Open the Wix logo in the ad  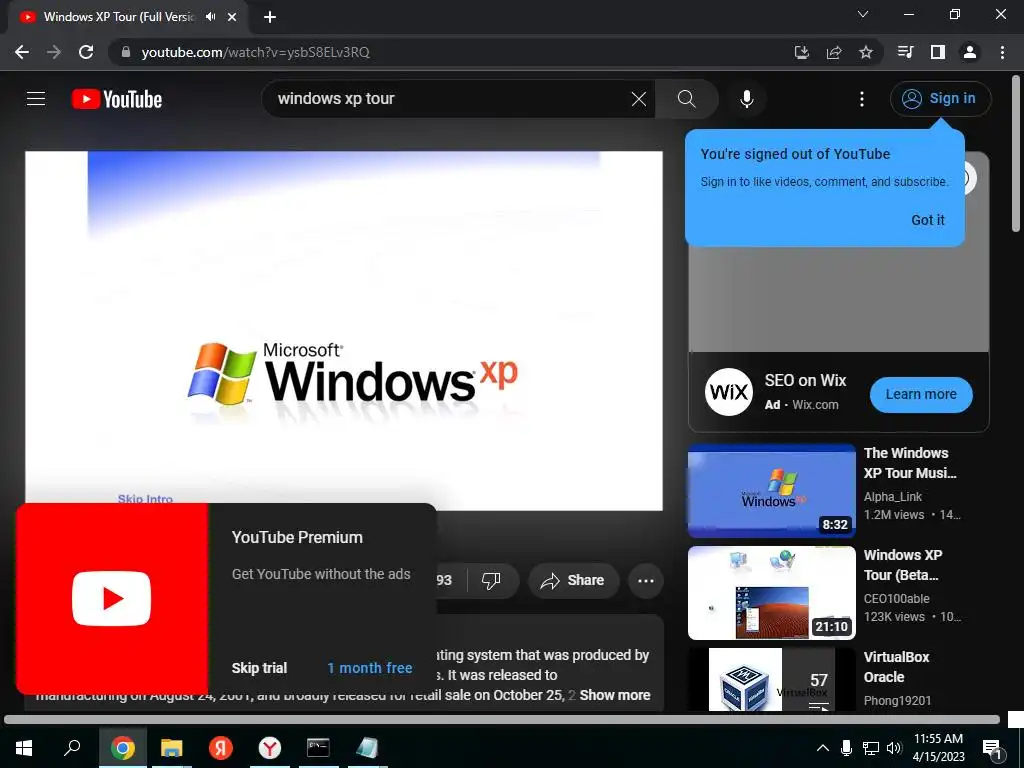[x=728, y=392]
